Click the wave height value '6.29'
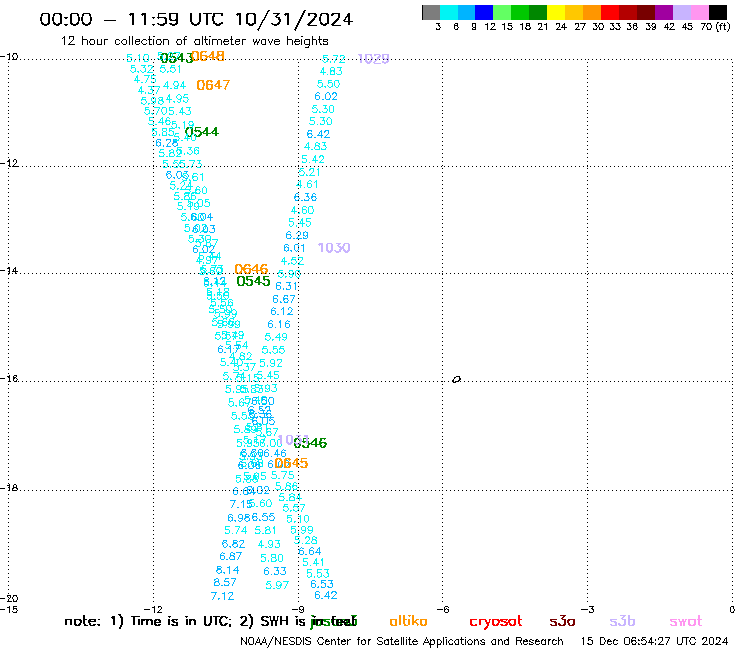 pos(297,235)
